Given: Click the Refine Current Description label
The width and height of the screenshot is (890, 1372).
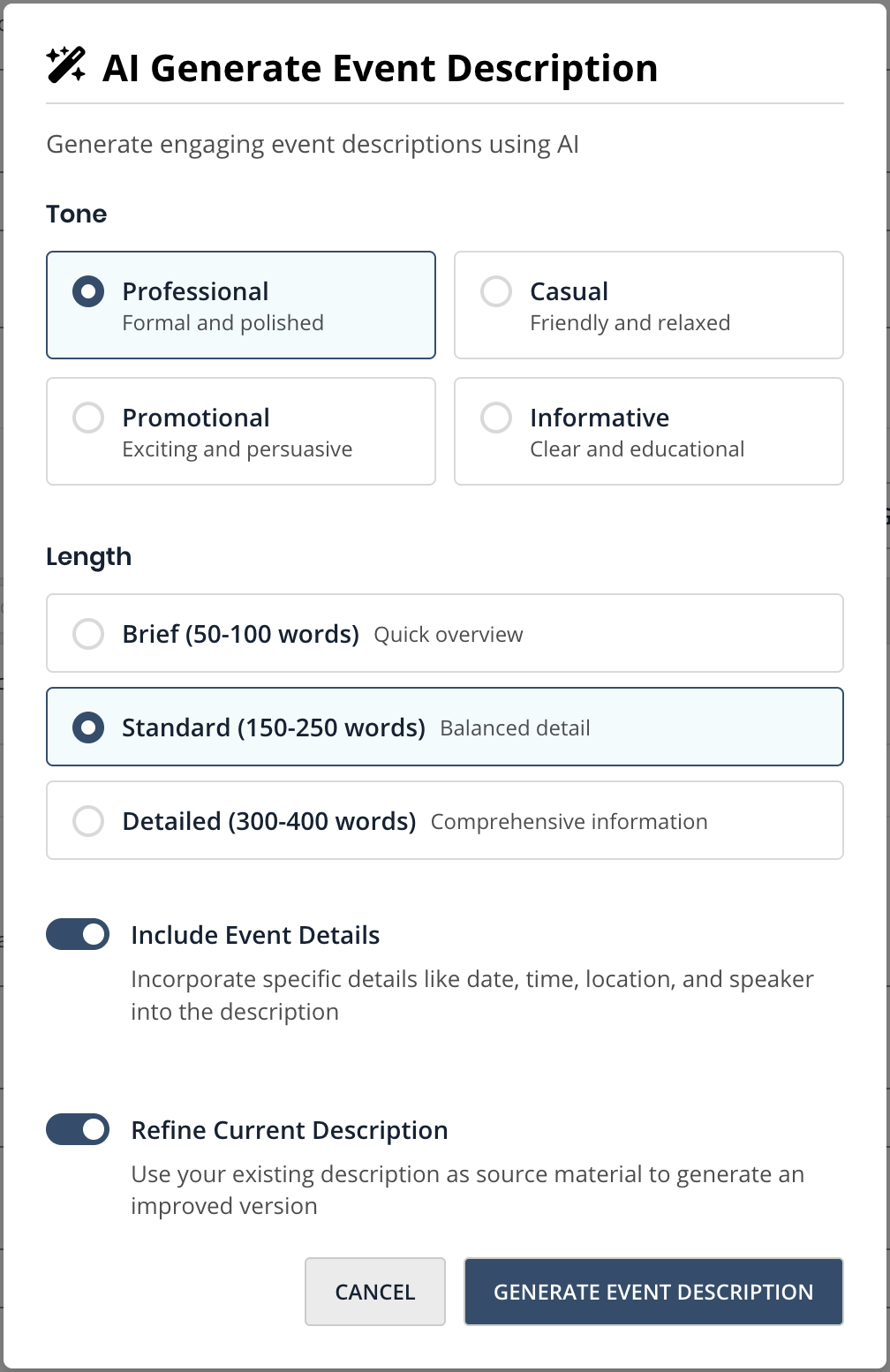Looking at the screenshot, I should (289, 1130).
